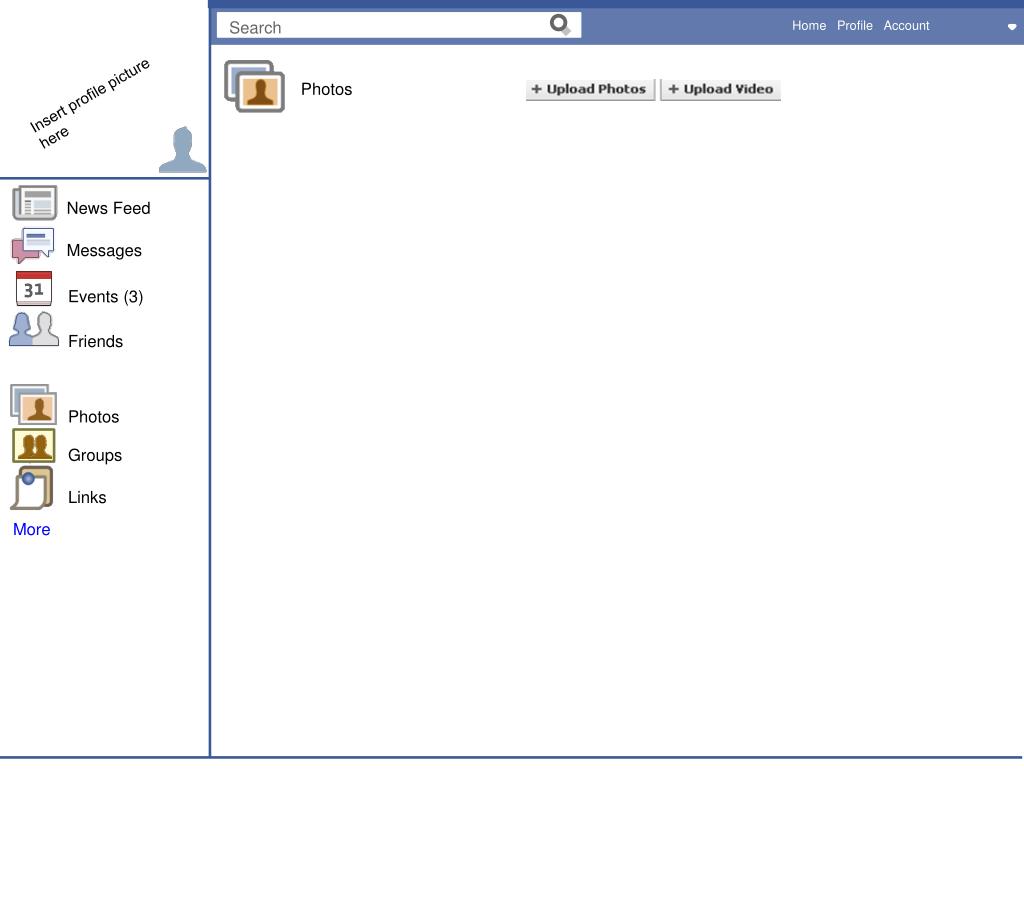Open Events (3) label in sidebar
Viewport: 1024px width, 902px height.
click(x=105, y=297)
